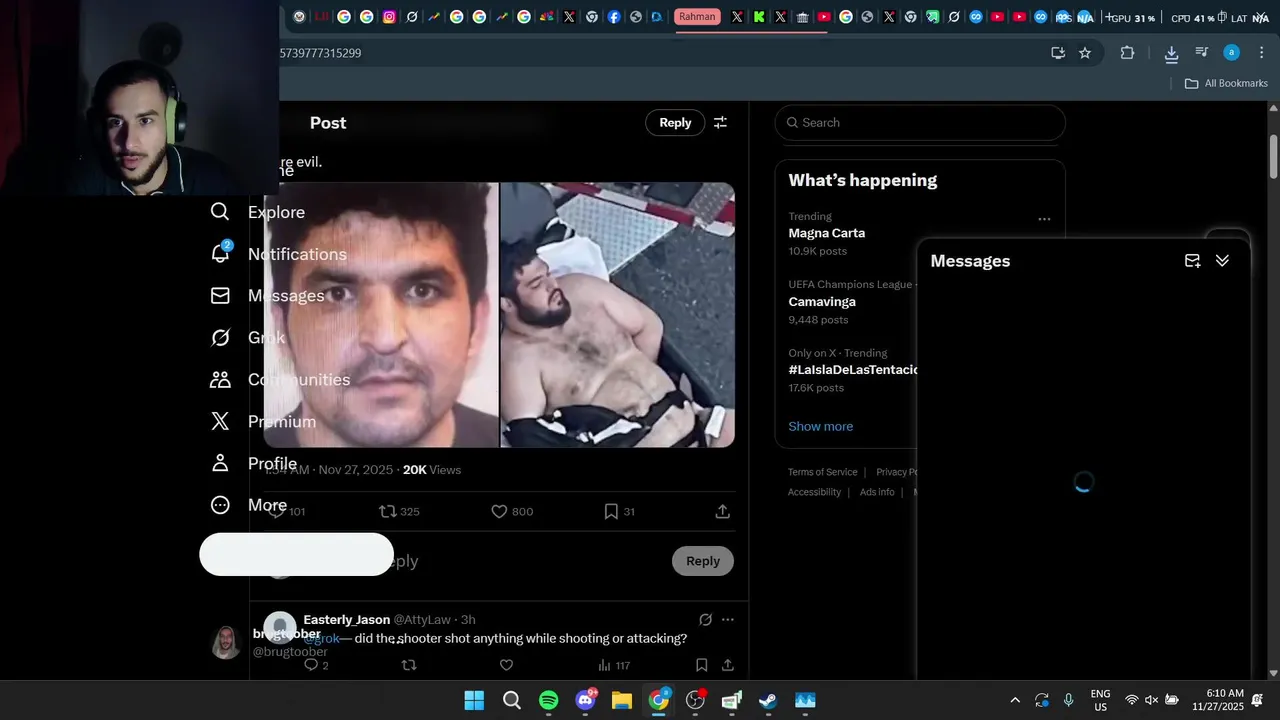
Task: Start a new message in the Messages panel
Action: point(1192,261)
